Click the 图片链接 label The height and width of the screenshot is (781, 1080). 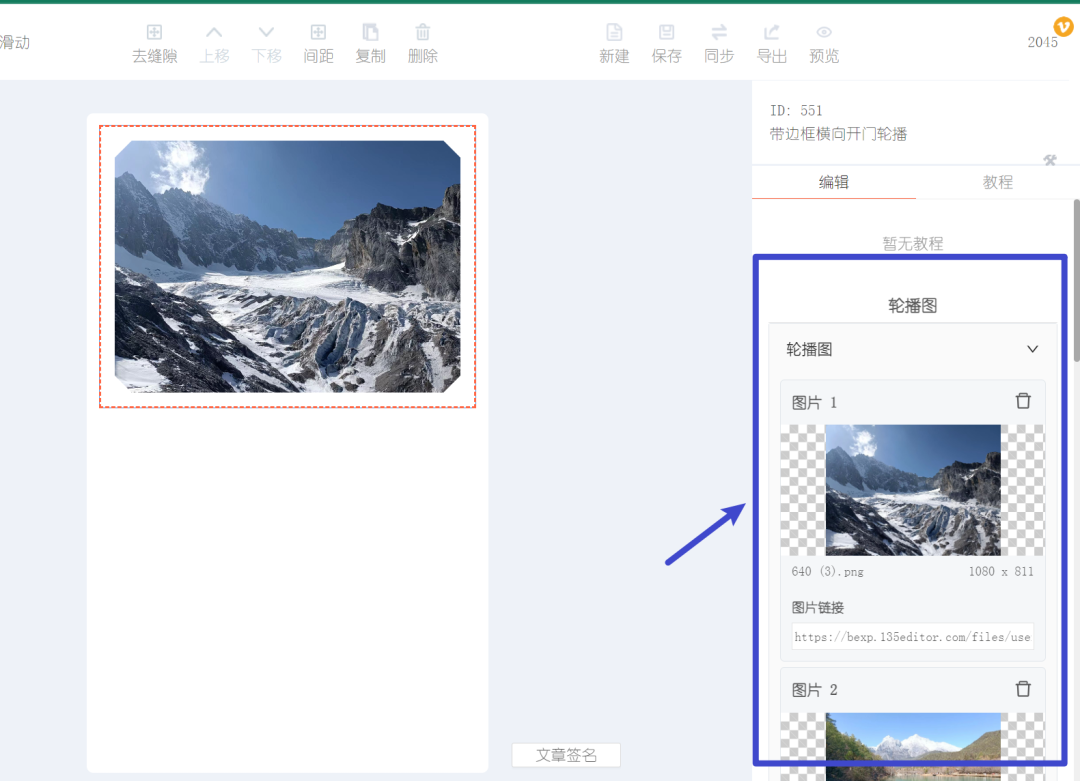coord(818,607)
